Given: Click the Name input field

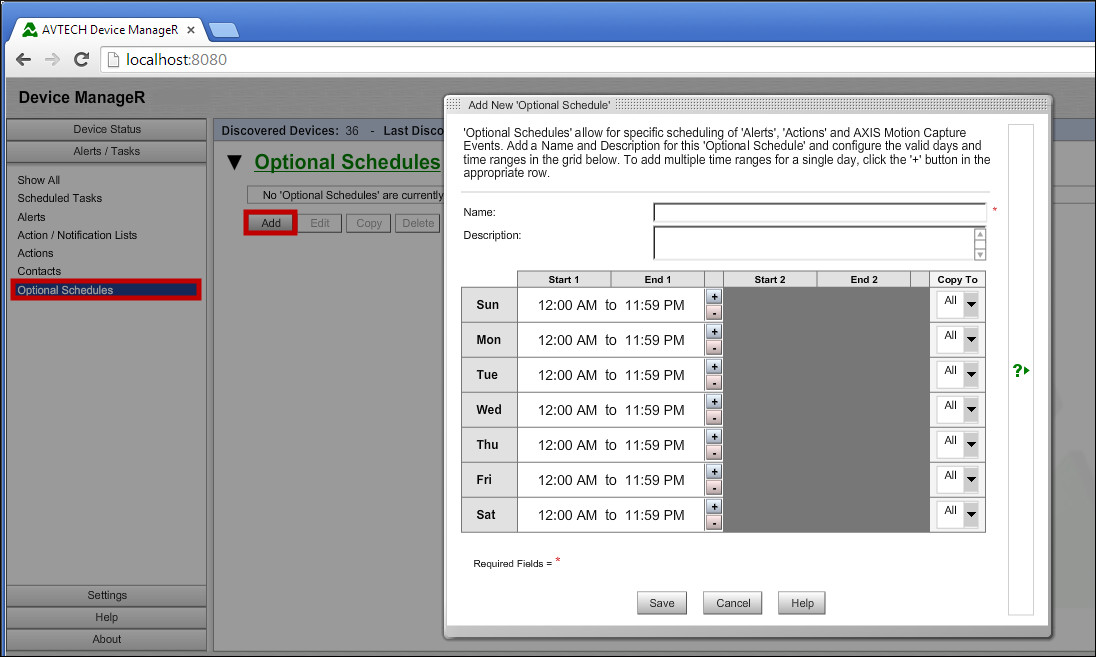Looking at the screenshot, I should [819, 212].
